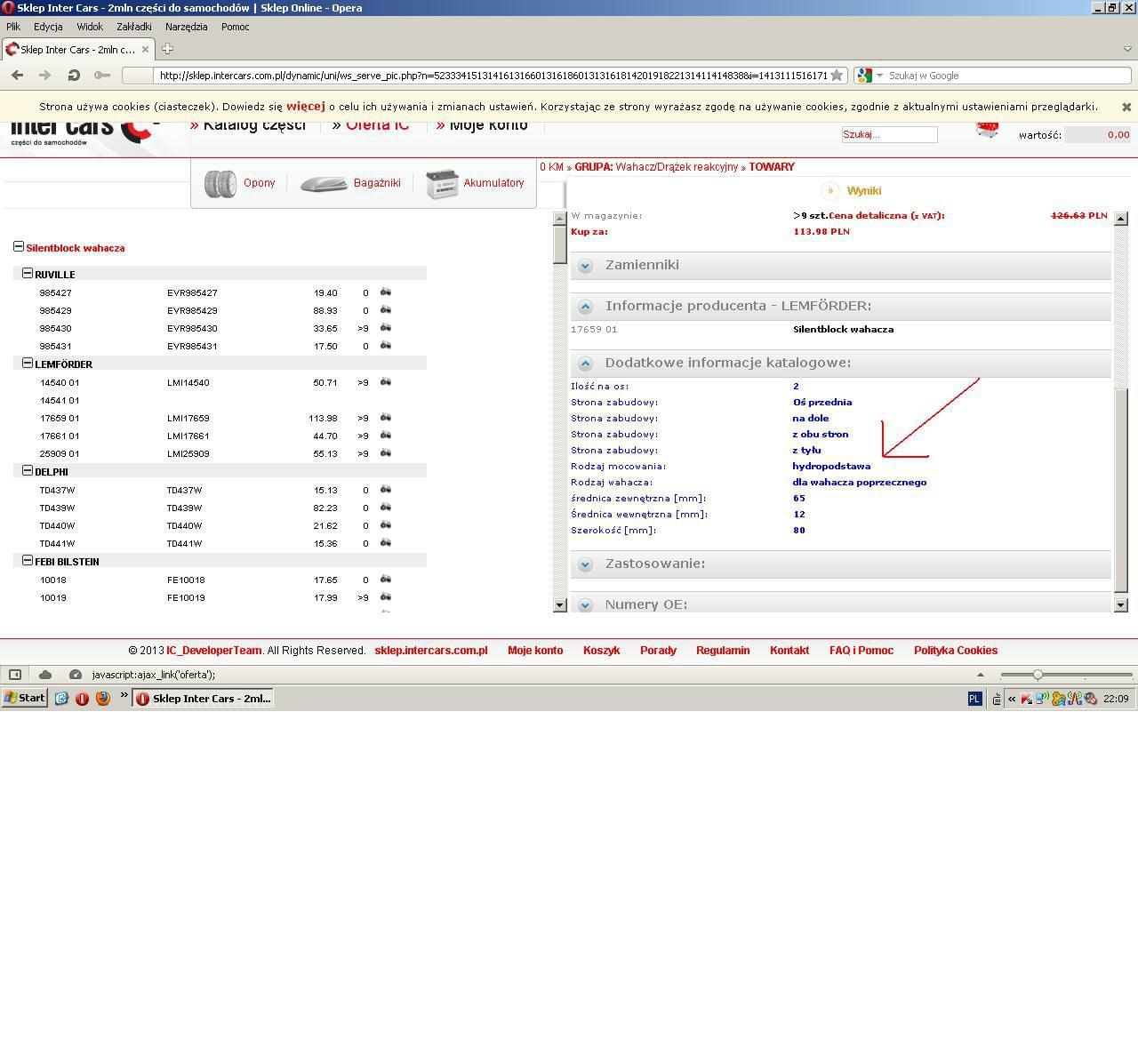1138x1064 pixels.
Task: Open the Pomoc menu
Action: click(236, 27)
